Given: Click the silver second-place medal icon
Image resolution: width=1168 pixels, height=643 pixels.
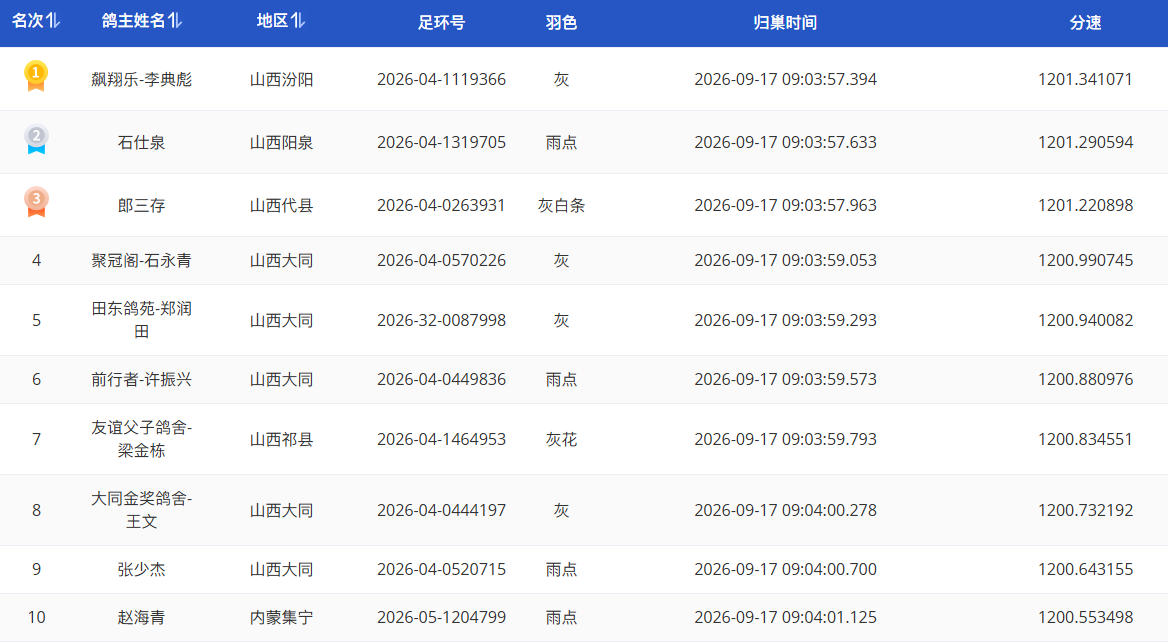Looking at the screenshot, I should [36, 139].
